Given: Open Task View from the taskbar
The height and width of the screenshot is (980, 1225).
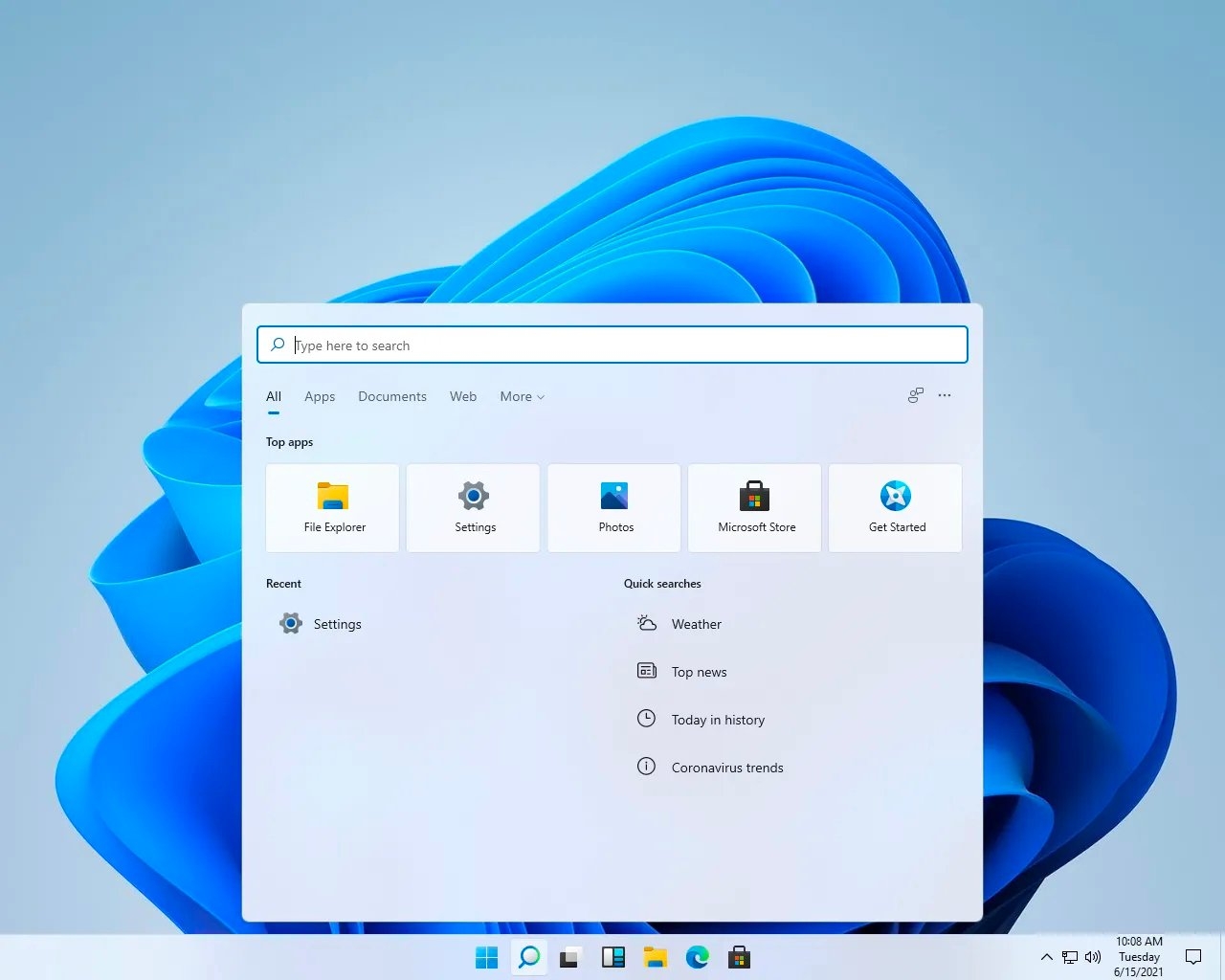Looking at the screenshot, I should [571, 957].
